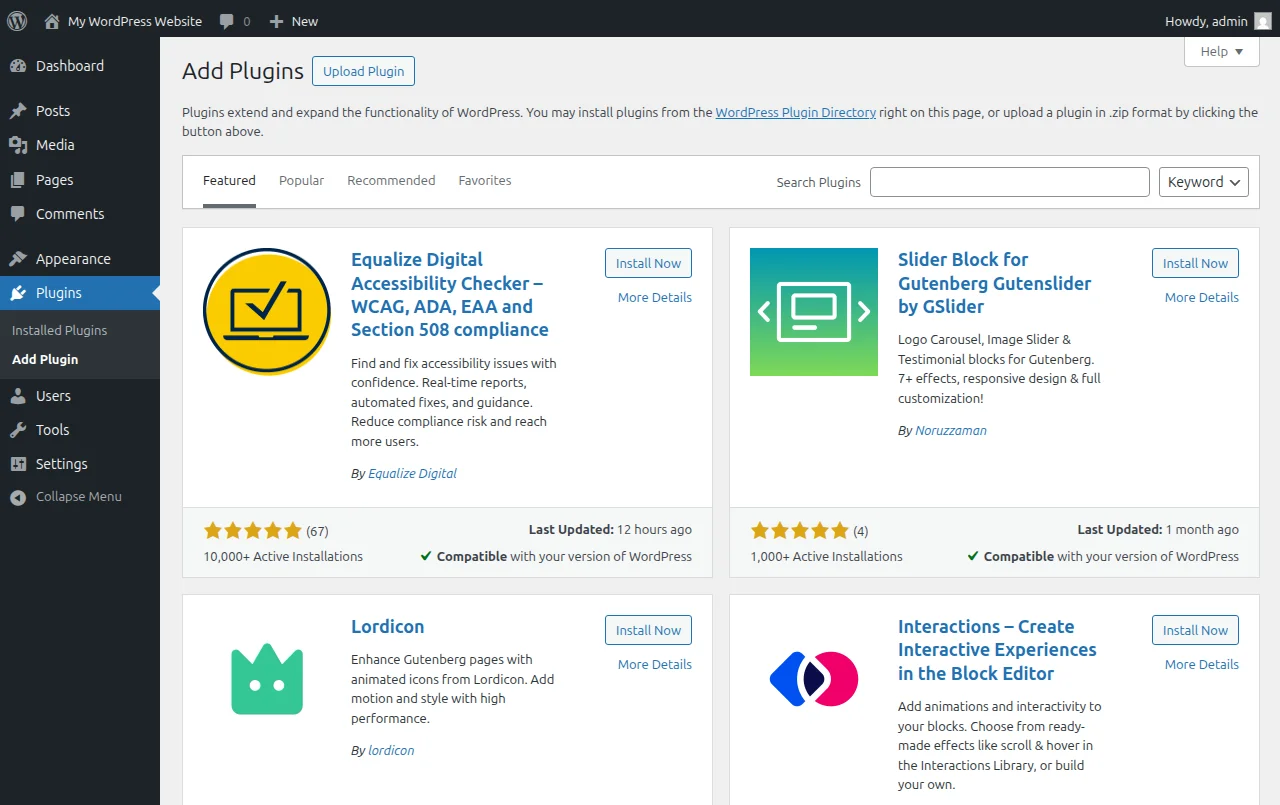
Task: Open the Keyword search filter dropdown
Action: coord(1203,181)
